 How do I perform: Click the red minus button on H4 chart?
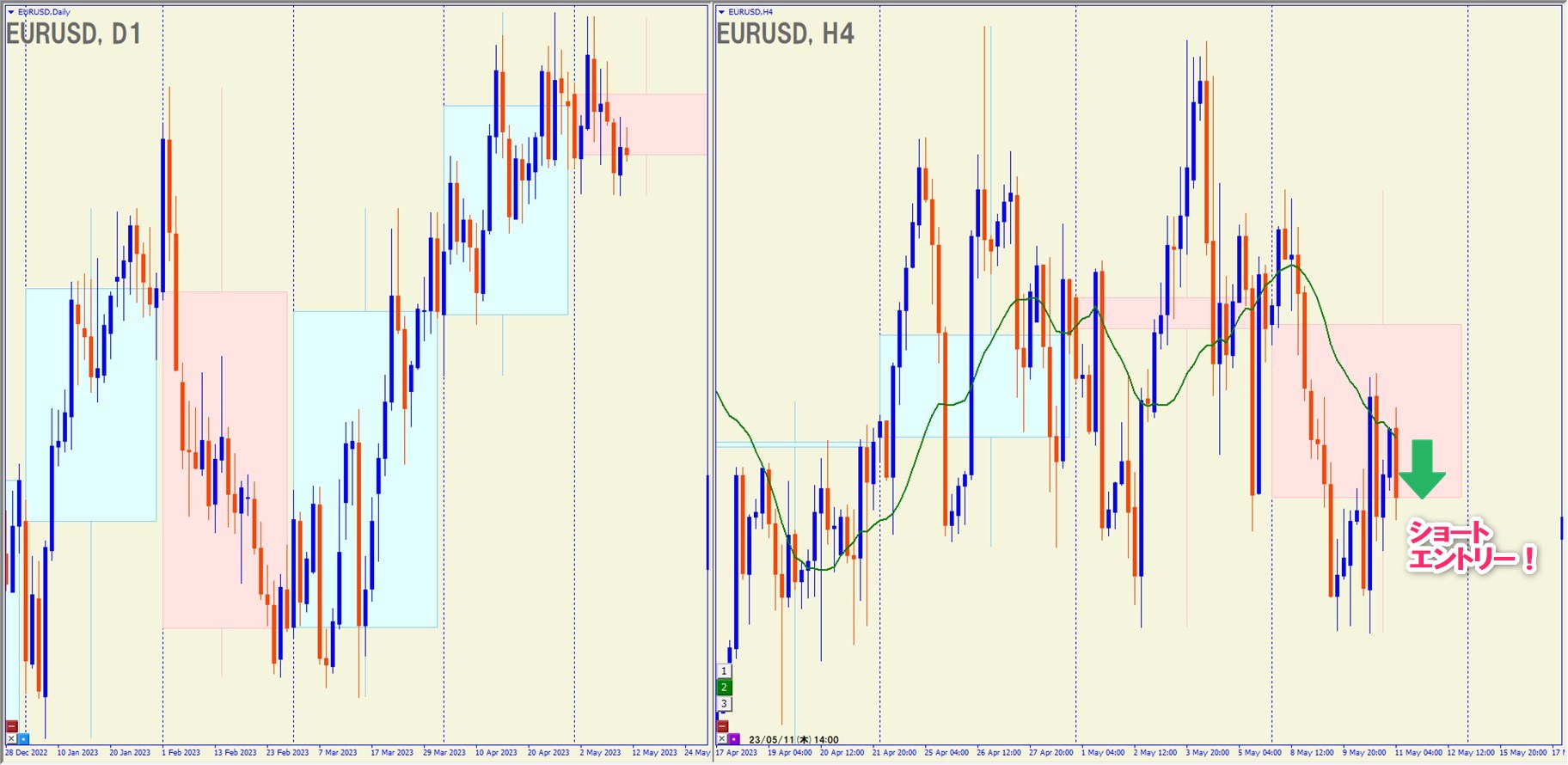722,726
